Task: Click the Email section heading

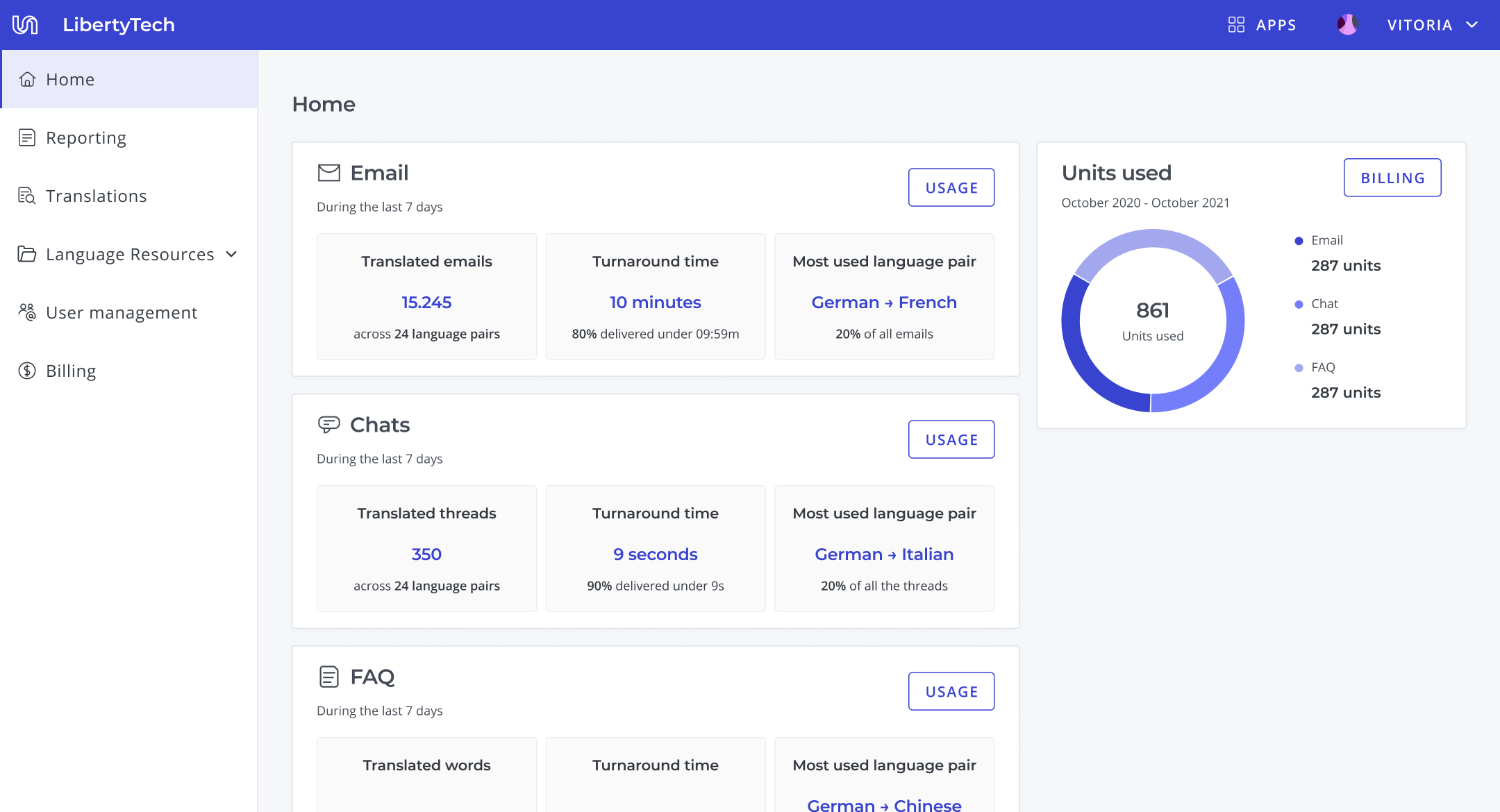Action: click(379, 173)
